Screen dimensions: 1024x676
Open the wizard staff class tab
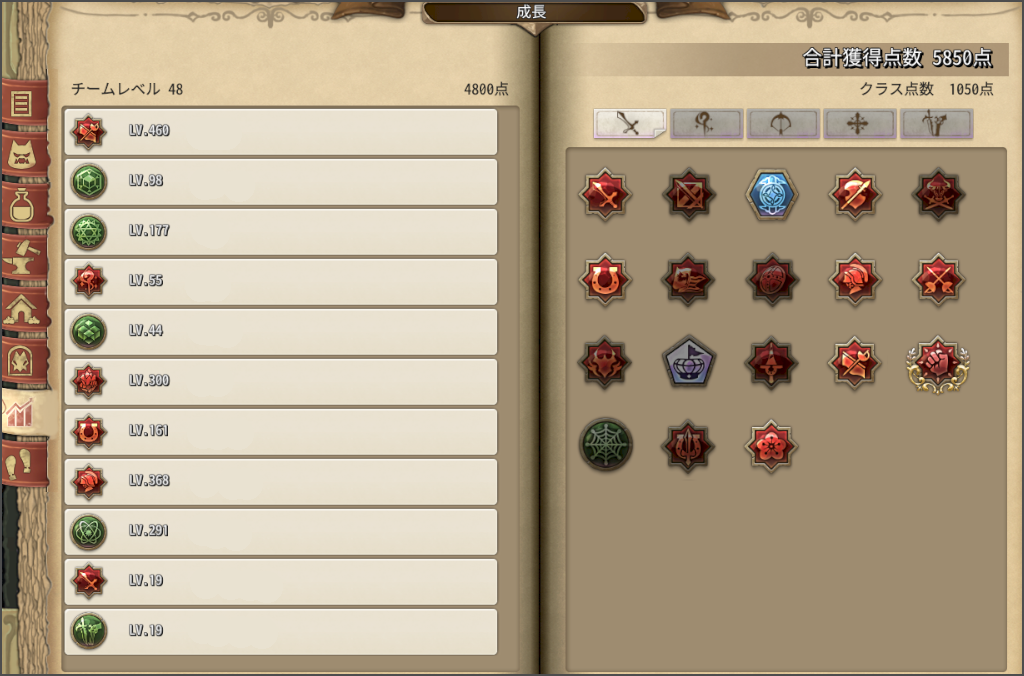(x=707, y=123)
